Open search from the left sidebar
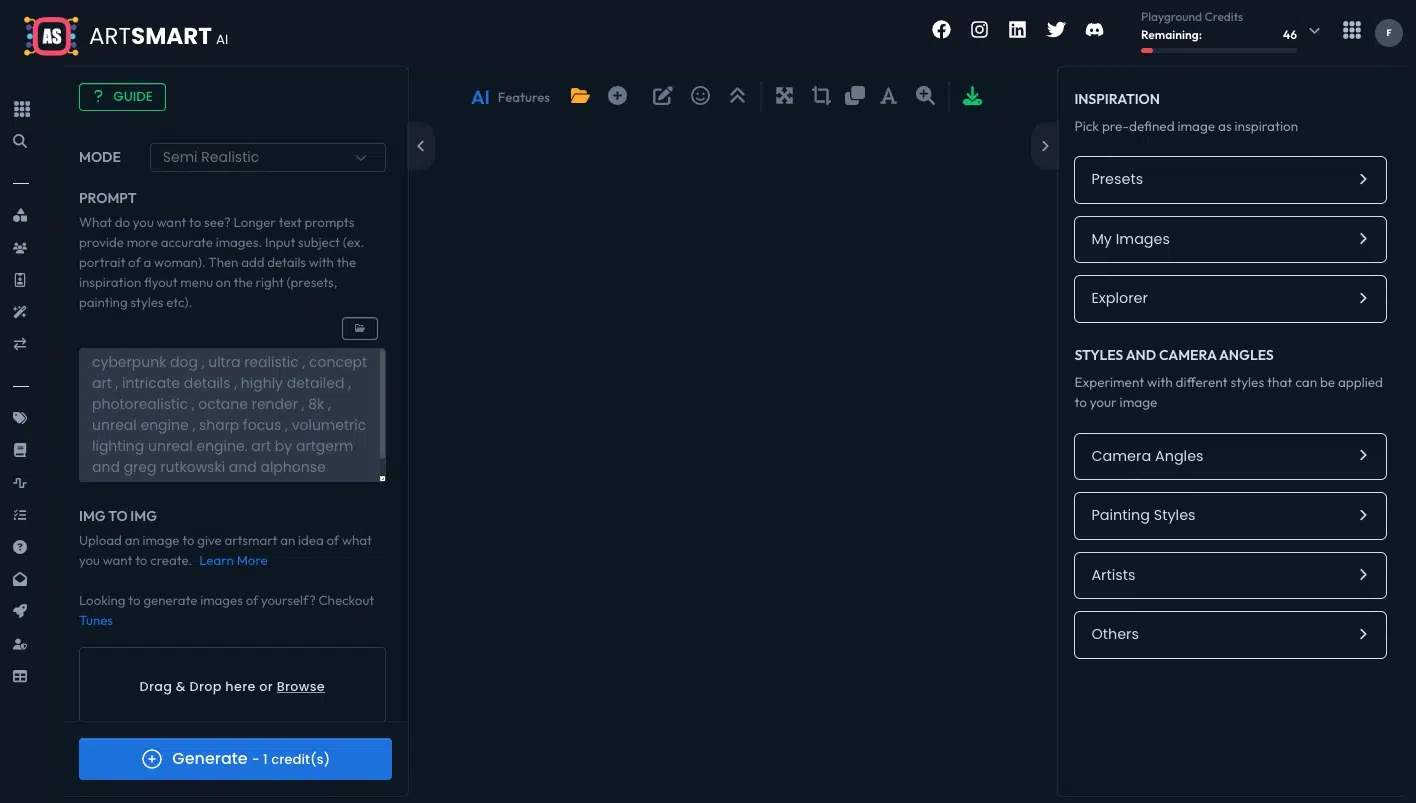 pos(20,141)
